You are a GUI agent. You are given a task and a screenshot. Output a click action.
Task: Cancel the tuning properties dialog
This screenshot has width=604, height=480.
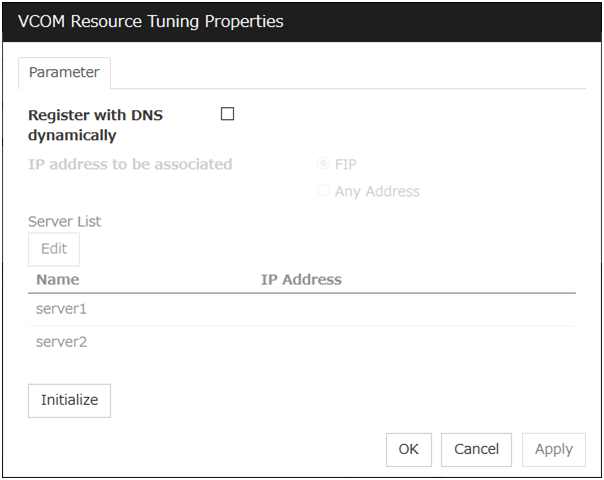(476, 449)
